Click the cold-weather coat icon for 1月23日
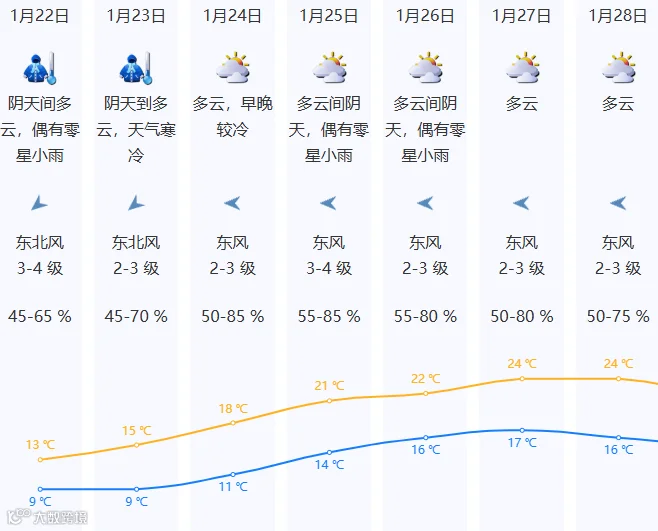Screen dimensions: 658x531 (136, 68)
